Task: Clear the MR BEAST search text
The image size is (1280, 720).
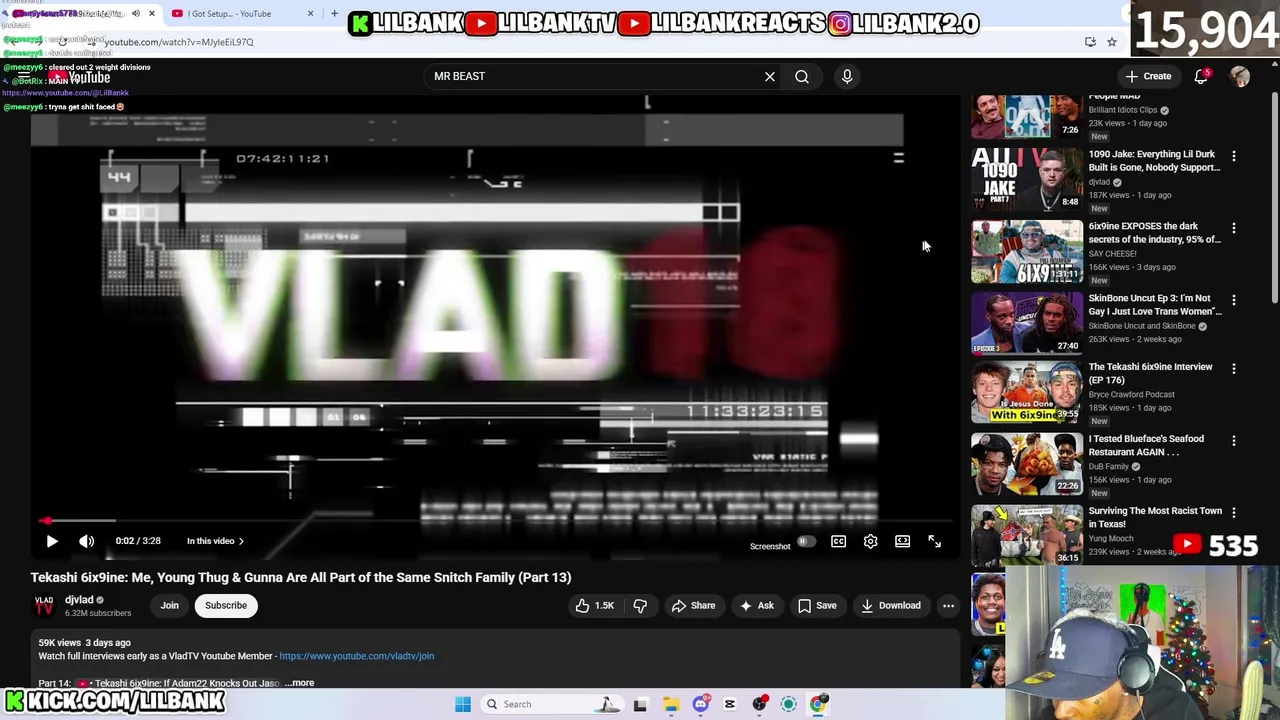Action: (770, 76)
